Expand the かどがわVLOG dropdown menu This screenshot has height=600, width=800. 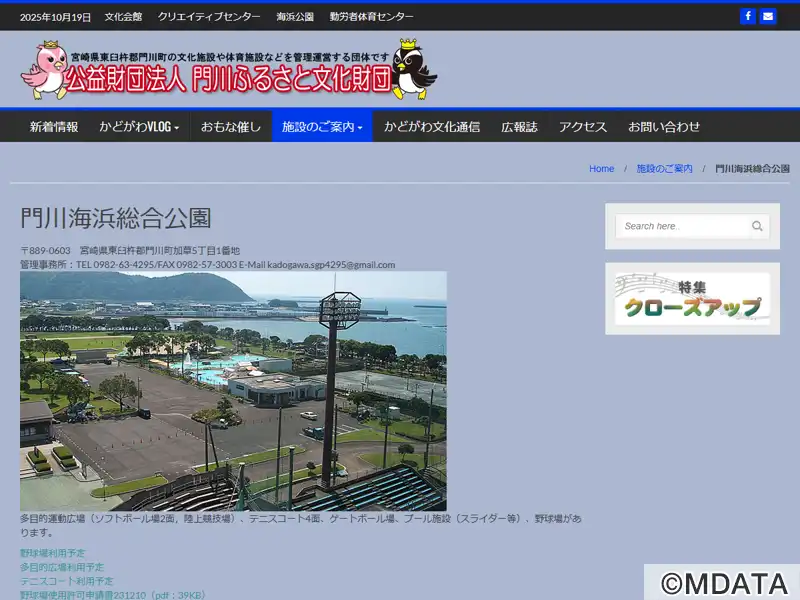139,127
